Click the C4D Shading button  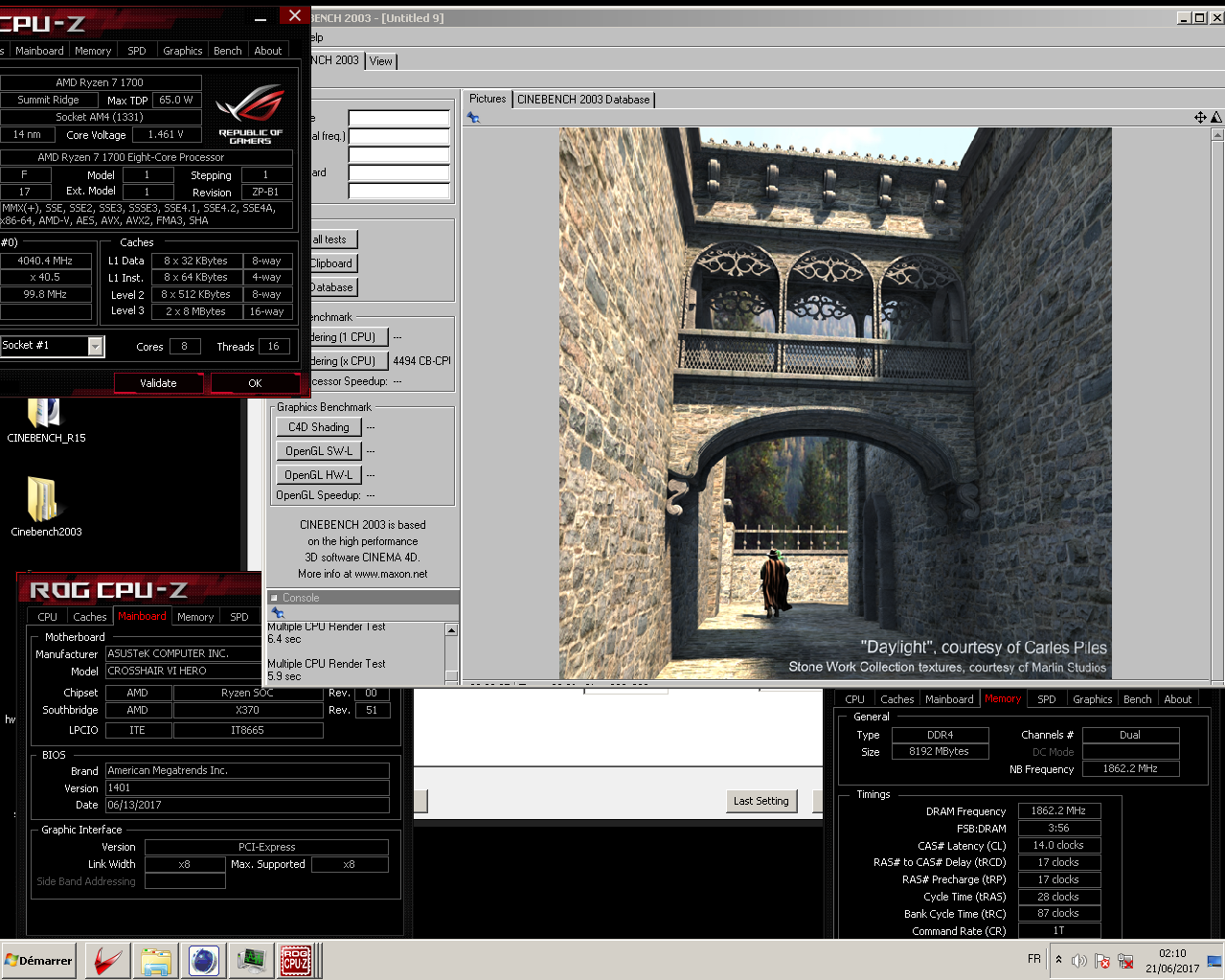click(319, 427)
